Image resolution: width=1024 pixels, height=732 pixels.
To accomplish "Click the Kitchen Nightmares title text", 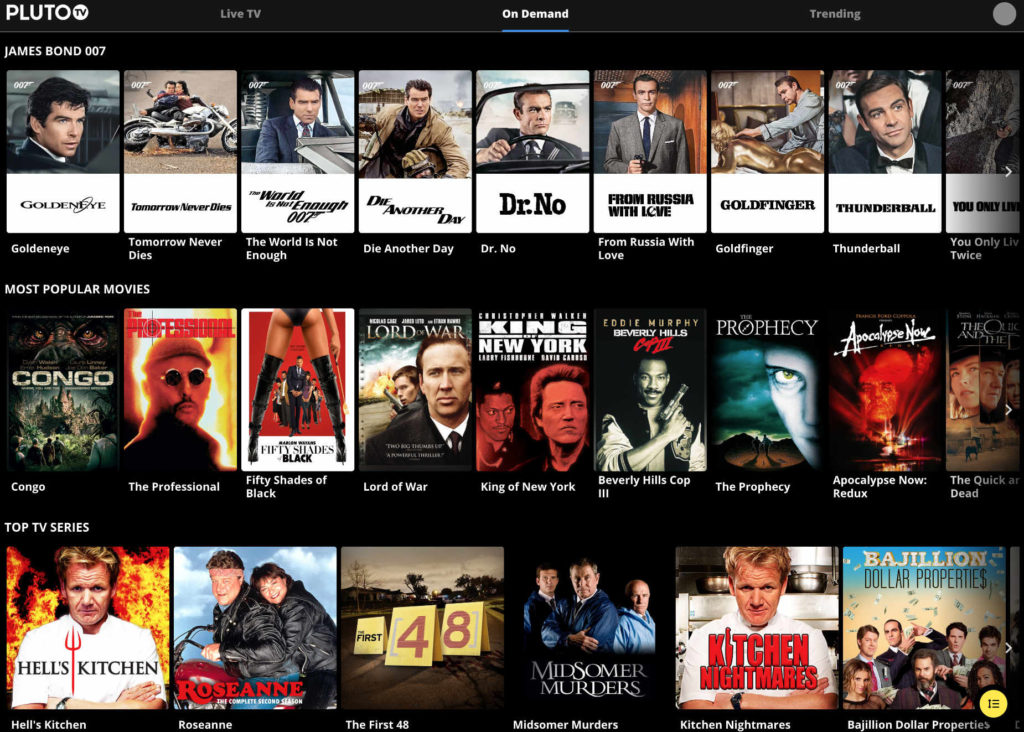I will coord(735,725).
